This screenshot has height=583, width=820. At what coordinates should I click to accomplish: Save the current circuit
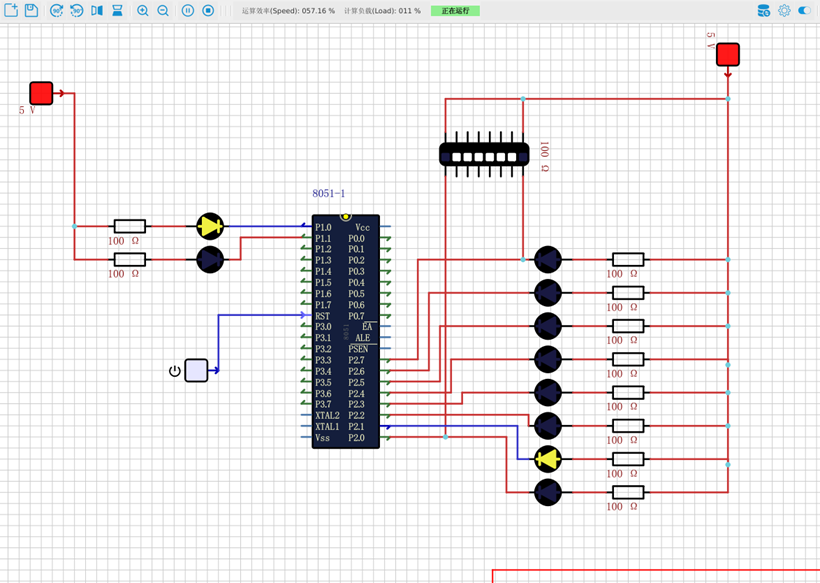click(x=31, y=10)
